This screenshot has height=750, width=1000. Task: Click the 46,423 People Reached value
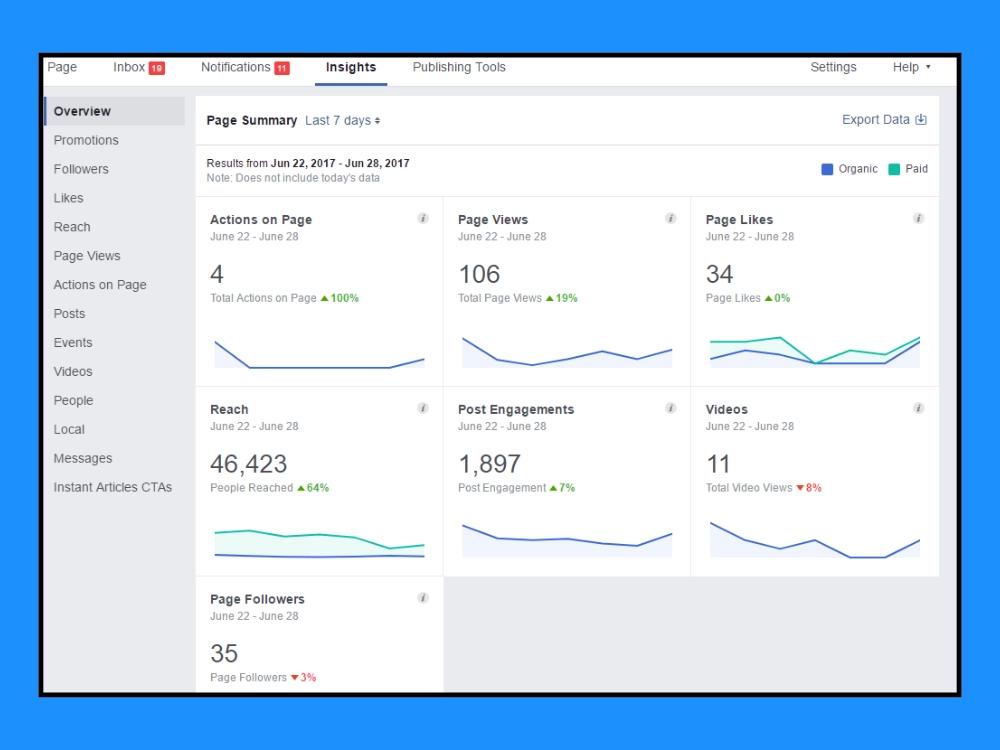[x=249, y=464]
